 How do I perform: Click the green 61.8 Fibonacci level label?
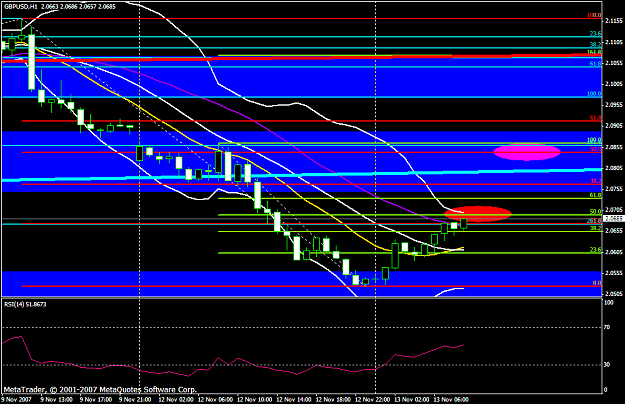pos(596,195)
